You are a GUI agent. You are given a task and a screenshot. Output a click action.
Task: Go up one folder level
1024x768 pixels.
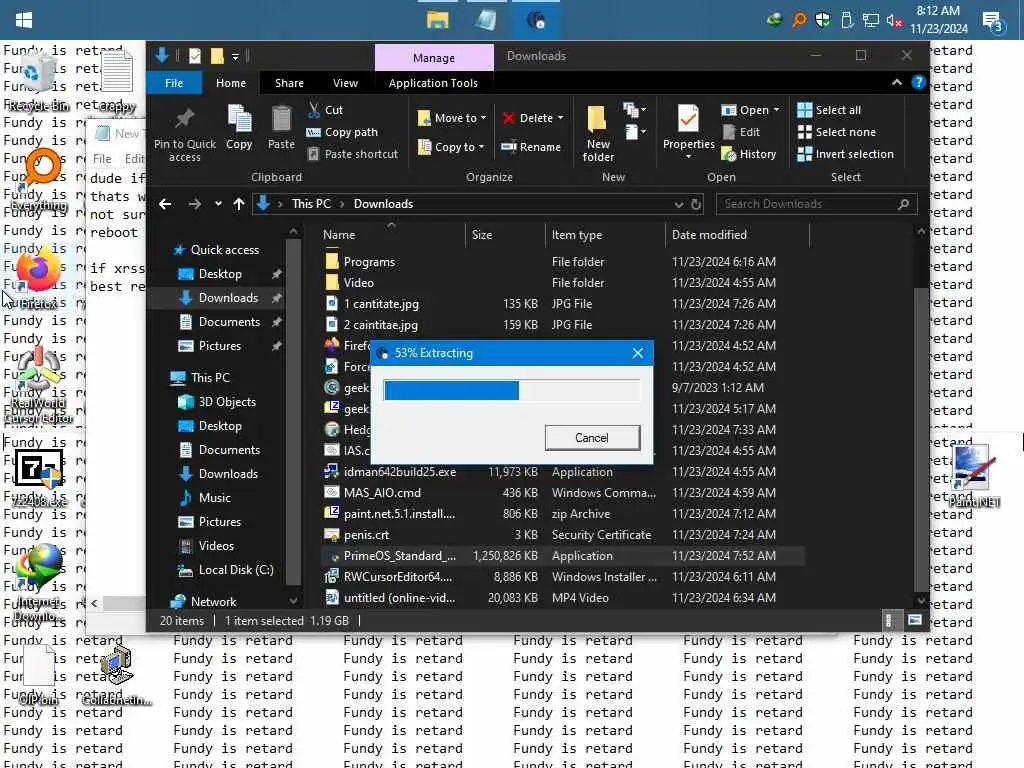click(x=239, y=204)
